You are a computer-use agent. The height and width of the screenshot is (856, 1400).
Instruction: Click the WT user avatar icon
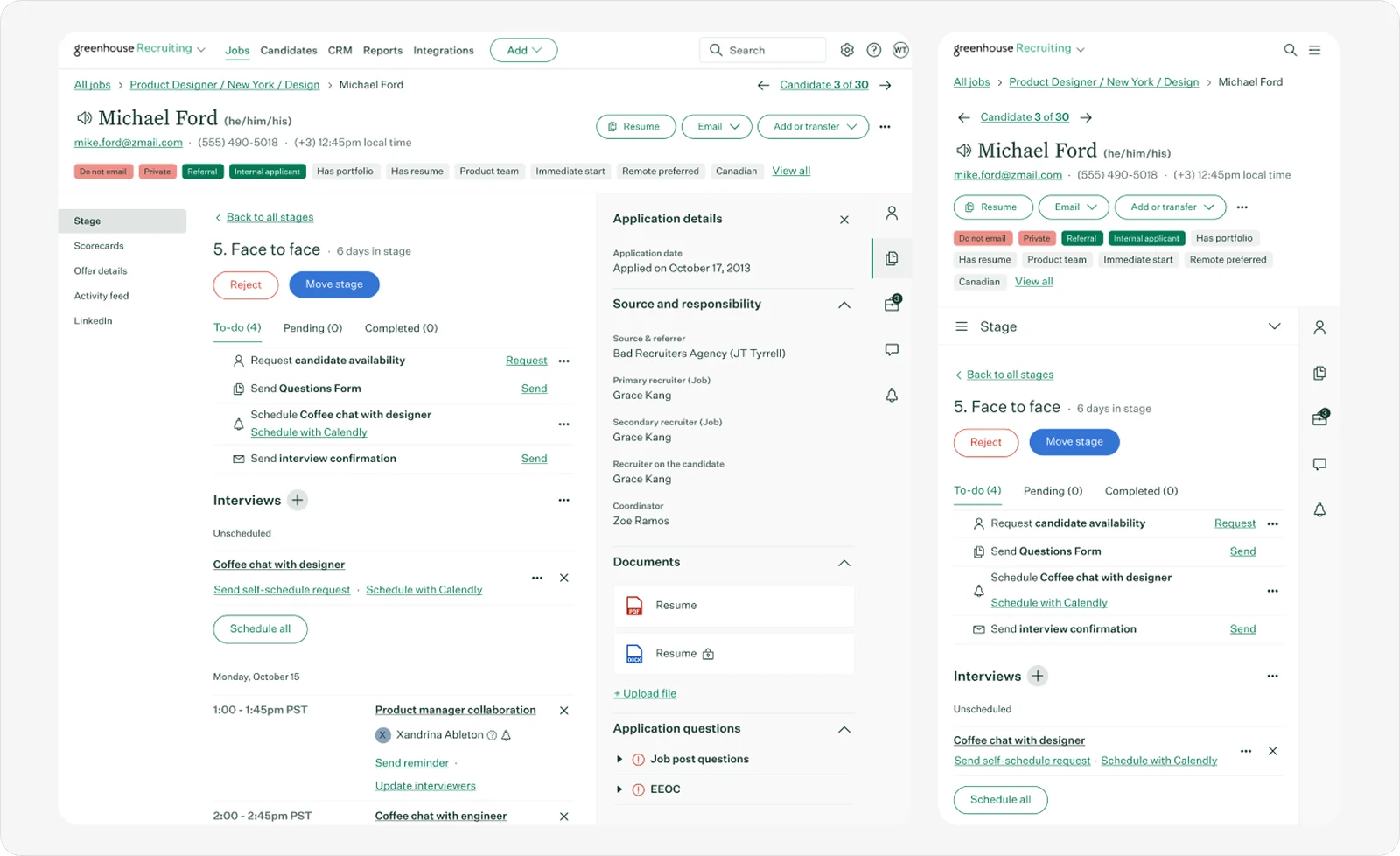click(x=900, y=50)
